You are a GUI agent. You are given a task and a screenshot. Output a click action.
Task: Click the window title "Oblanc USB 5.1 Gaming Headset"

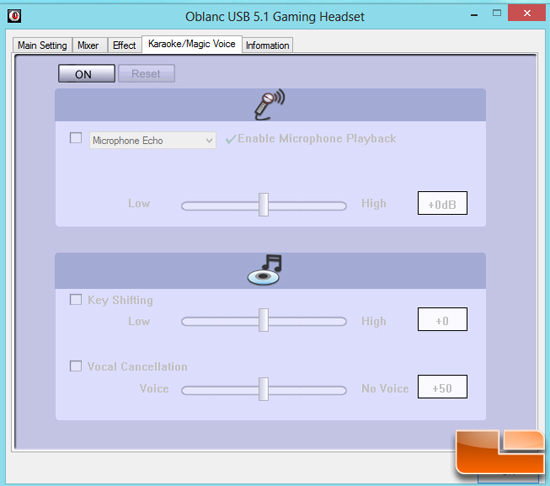(x=275, y=17)
